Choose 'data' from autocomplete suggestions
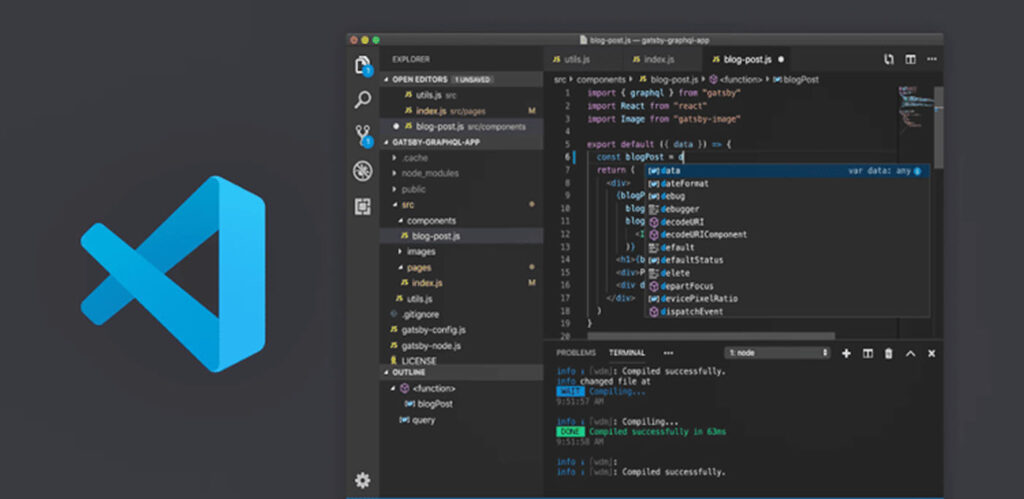Image resolution: width=1024 pixels, height=499 pixels. pyautogui.click(x=787, y=171)
